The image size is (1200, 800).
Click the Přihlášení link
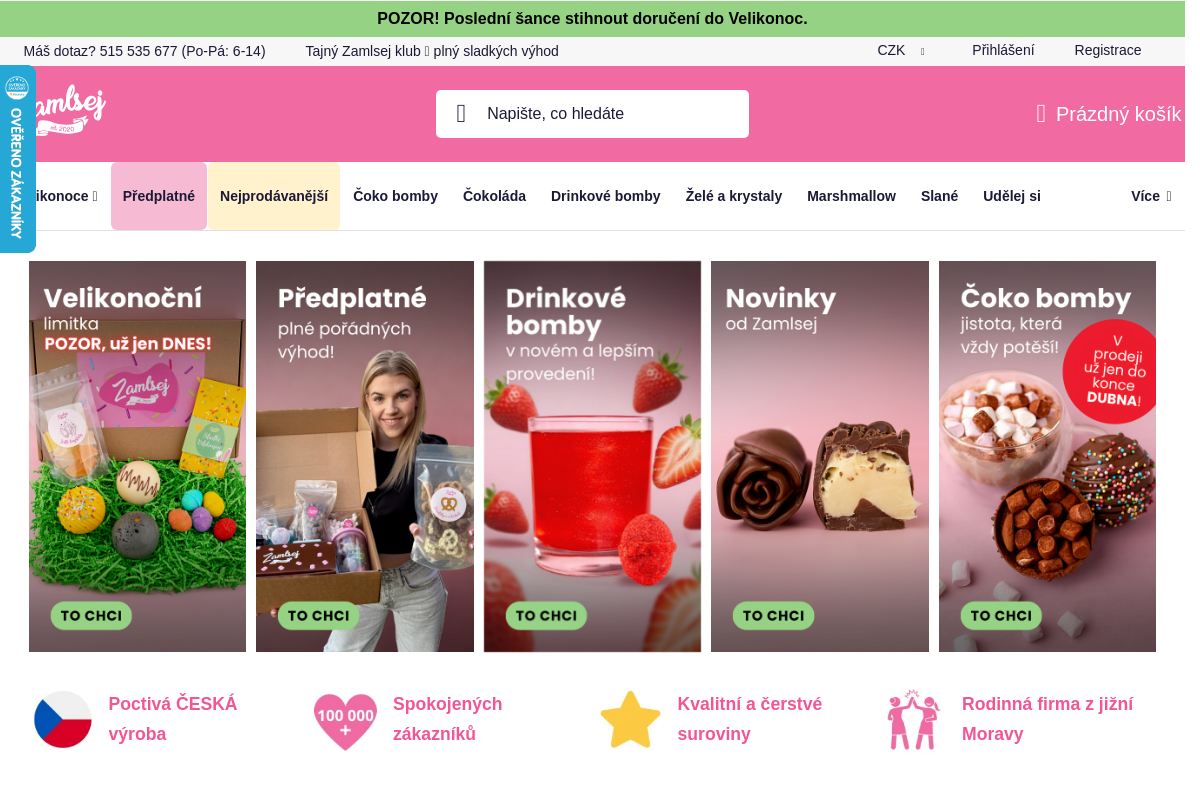1003,50
